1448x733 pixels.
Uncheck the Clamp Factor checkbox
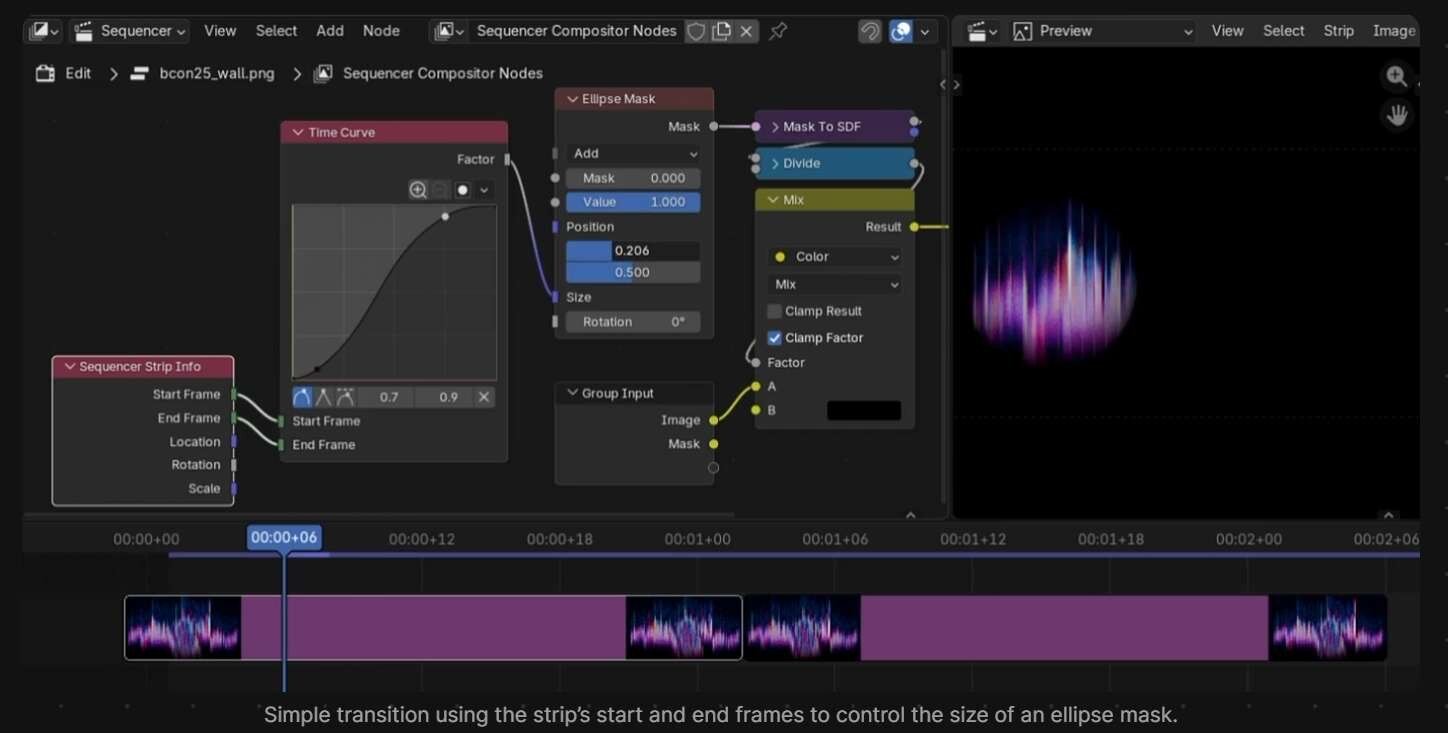click(x=774, y=338)
